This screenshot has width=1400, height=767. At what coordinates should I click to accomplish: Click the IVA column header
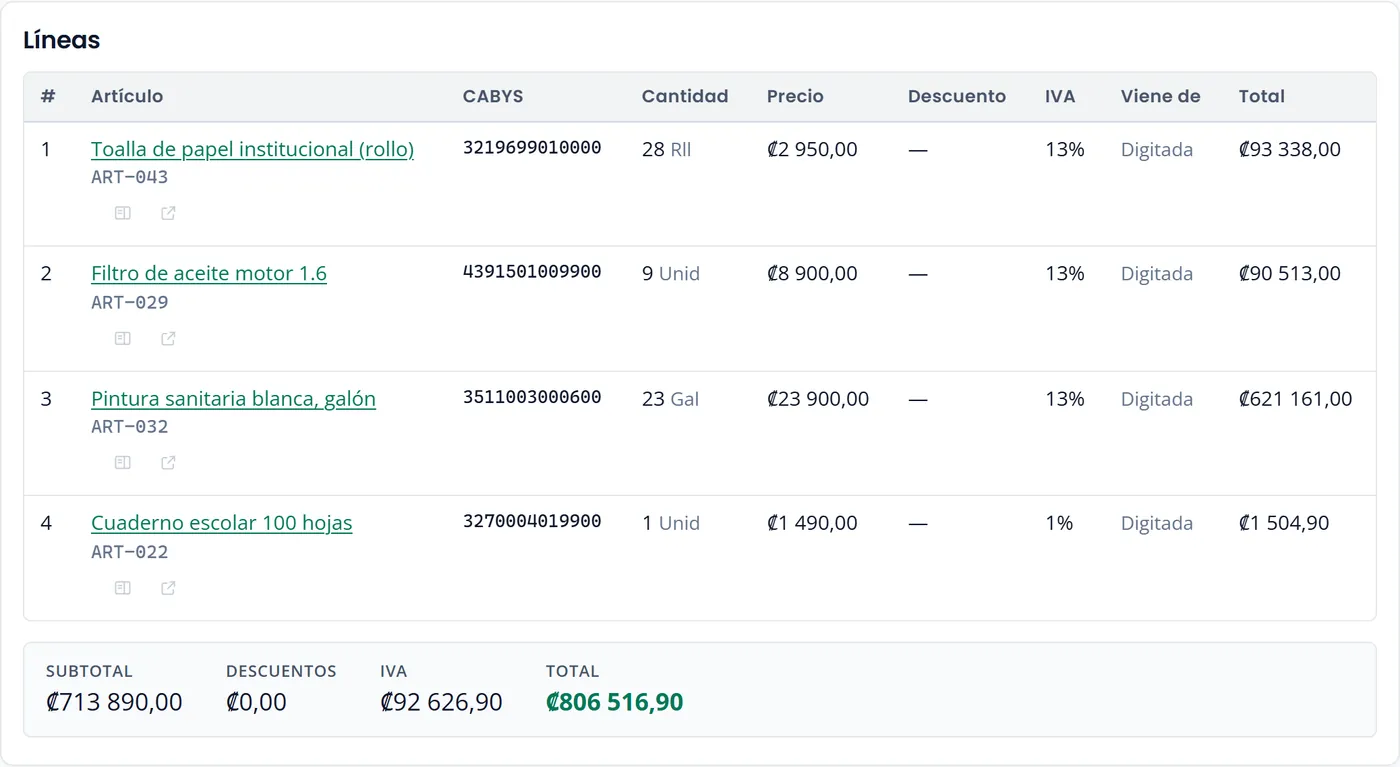(1060, 96)
